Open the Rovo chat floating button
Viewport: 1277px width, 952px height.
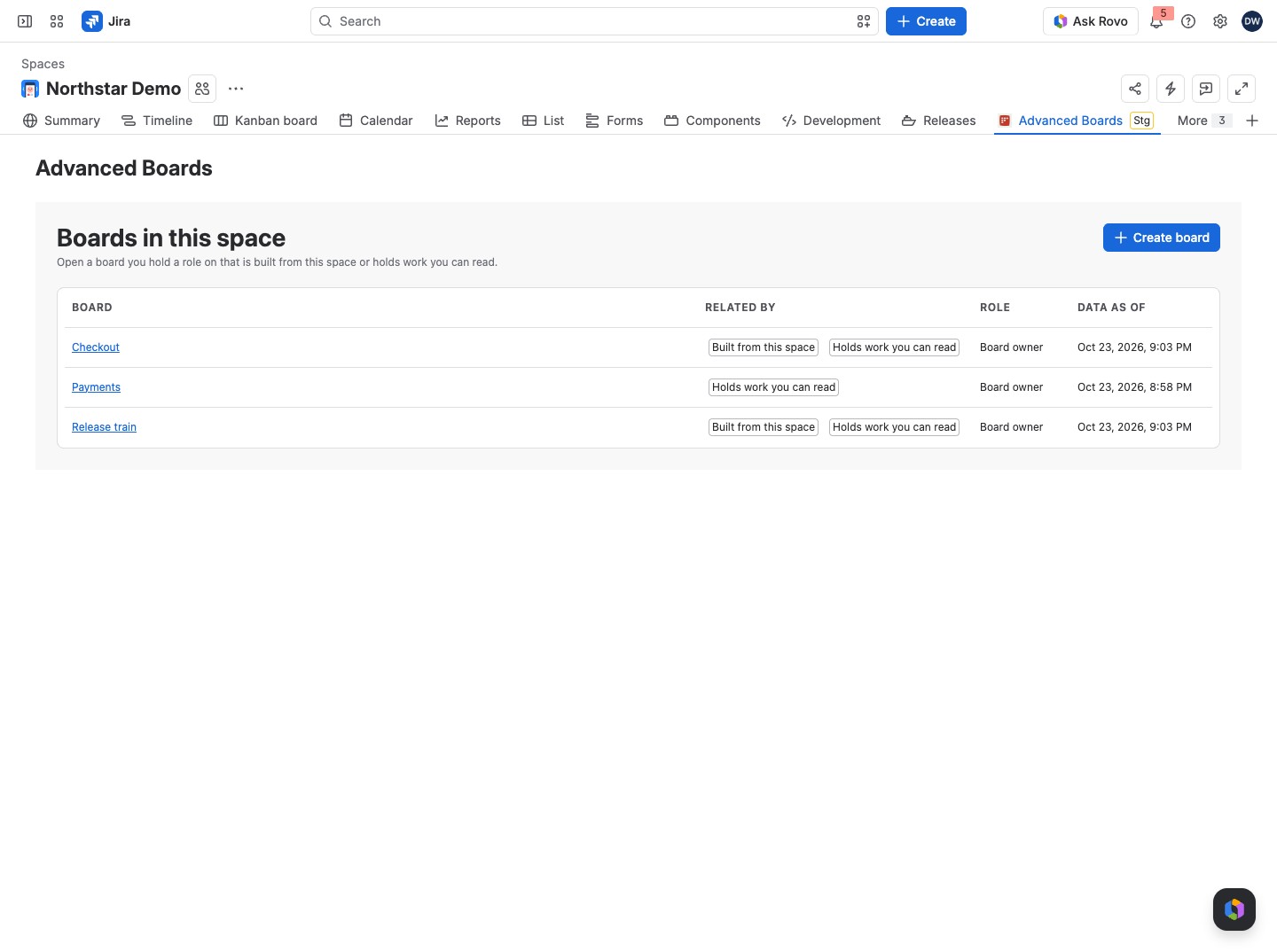tap(1234, 909)
